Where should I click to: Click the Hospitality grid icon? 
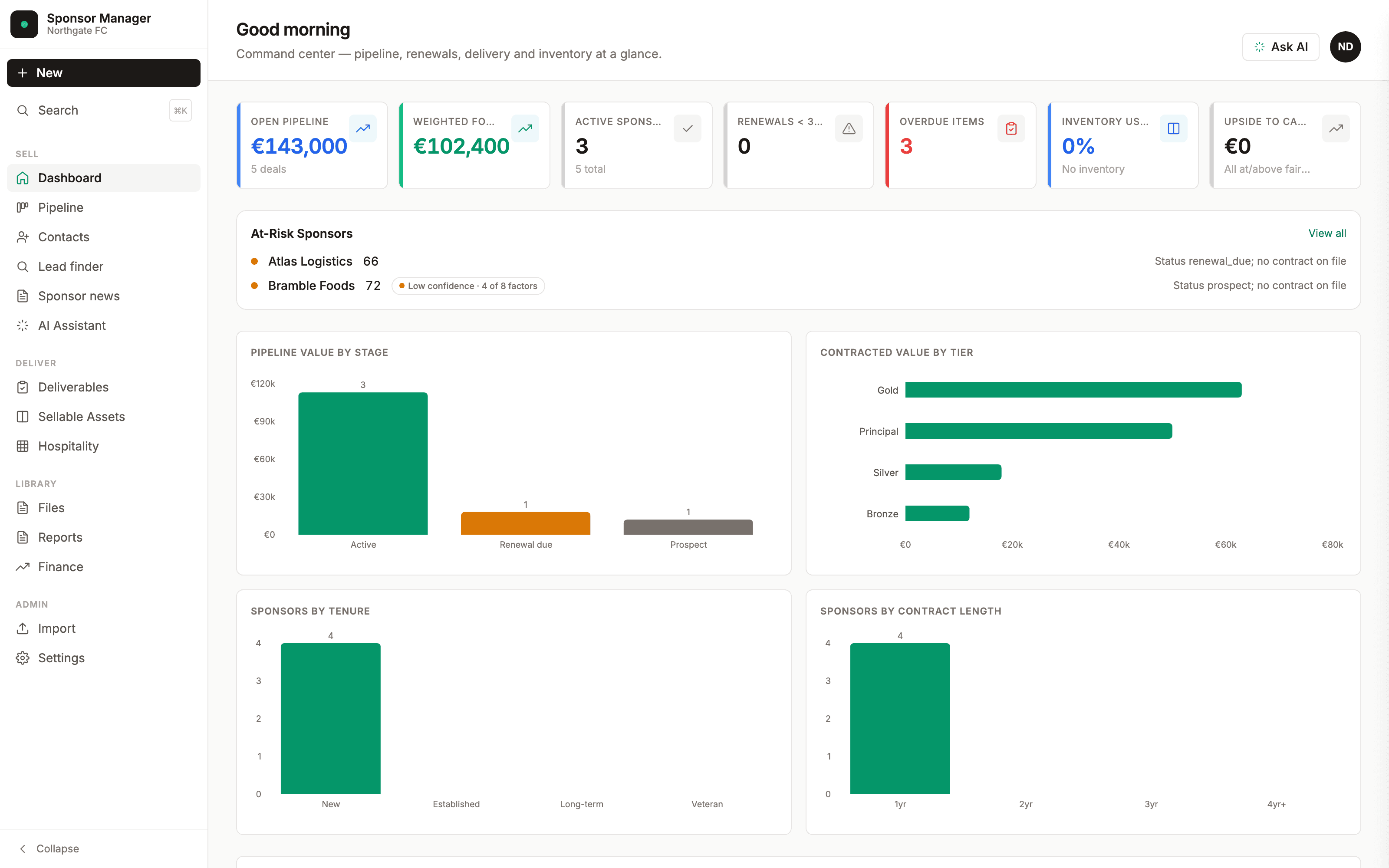[x=23, y=446]
